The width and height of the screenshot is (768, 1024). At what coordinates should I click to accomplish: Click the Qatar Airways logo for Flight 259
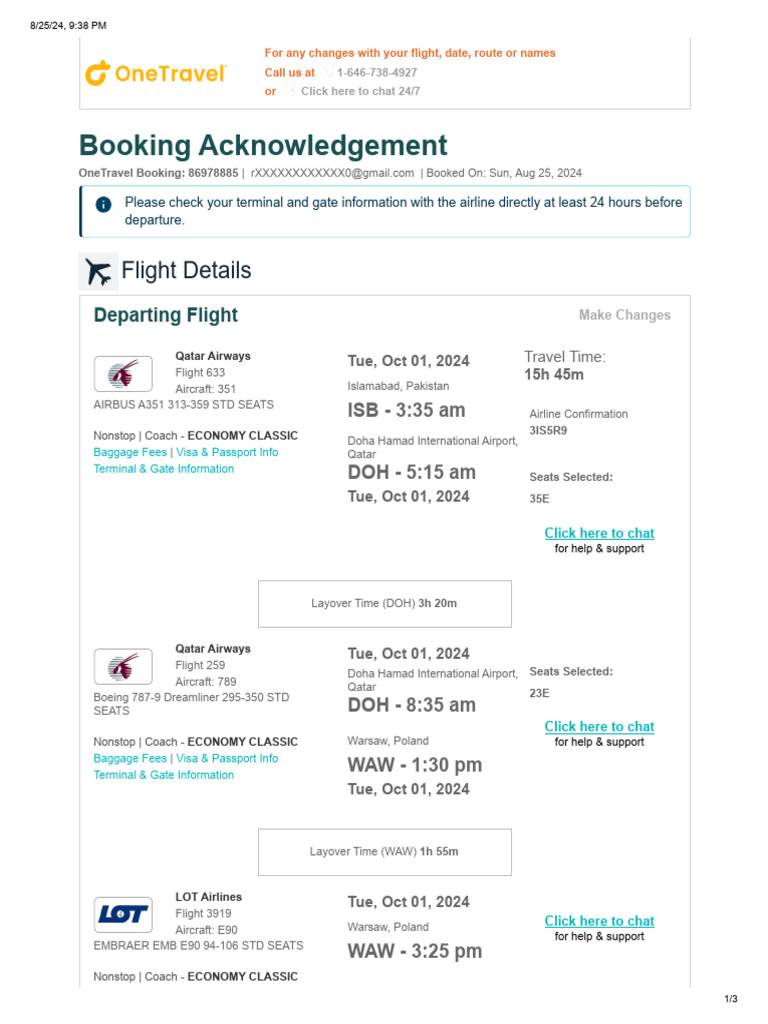(123, 667)
